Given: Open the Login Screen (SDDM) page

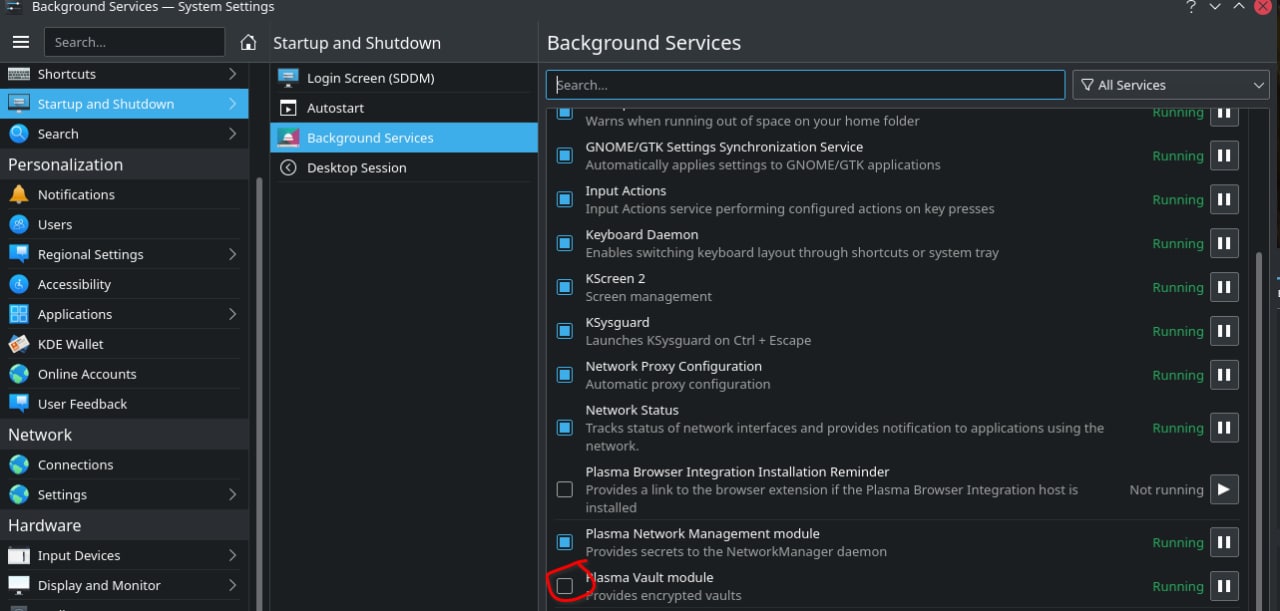Looking at the screenshot, I should tap(403, 78).
